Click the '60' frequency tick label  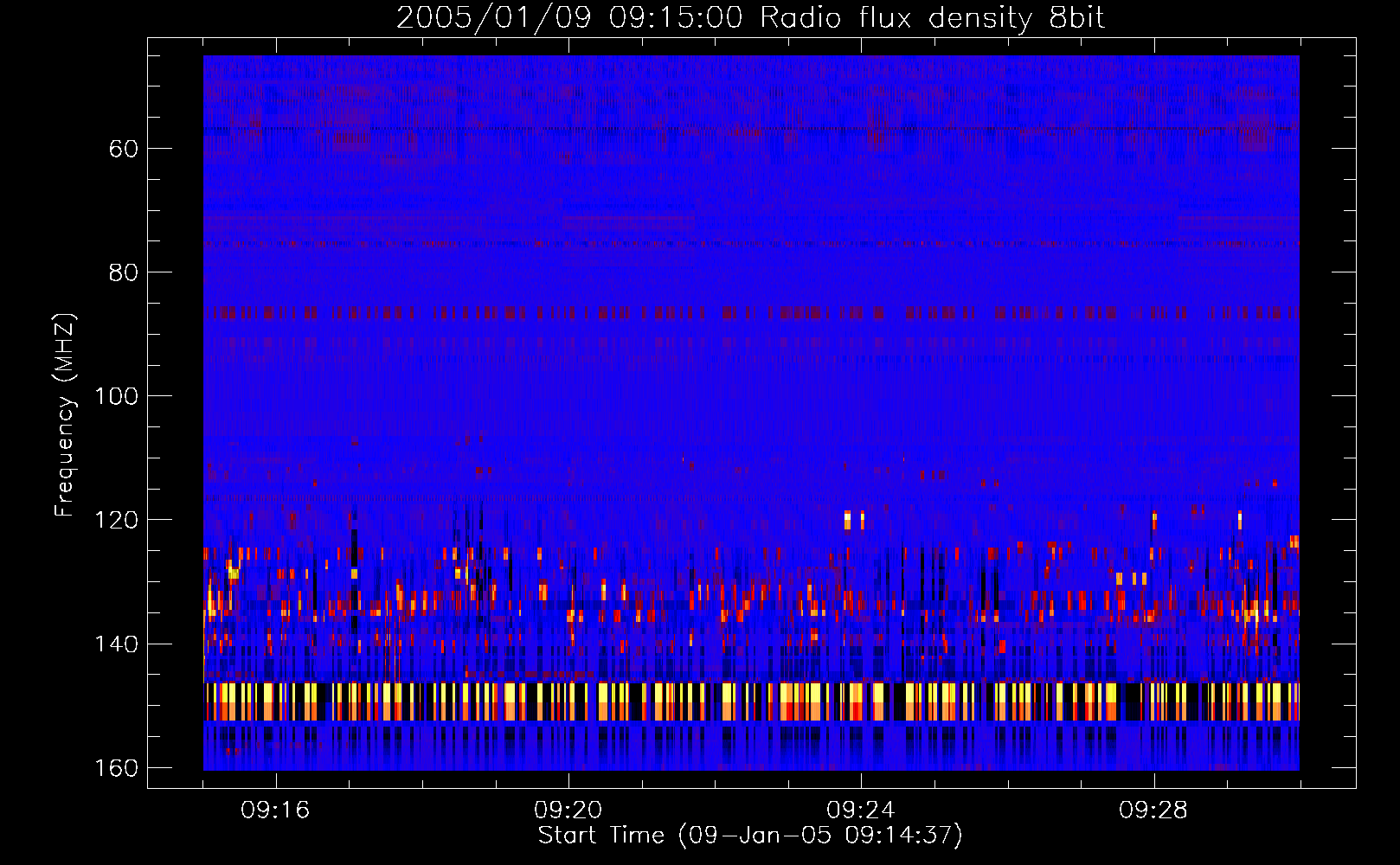click(124, 149)
